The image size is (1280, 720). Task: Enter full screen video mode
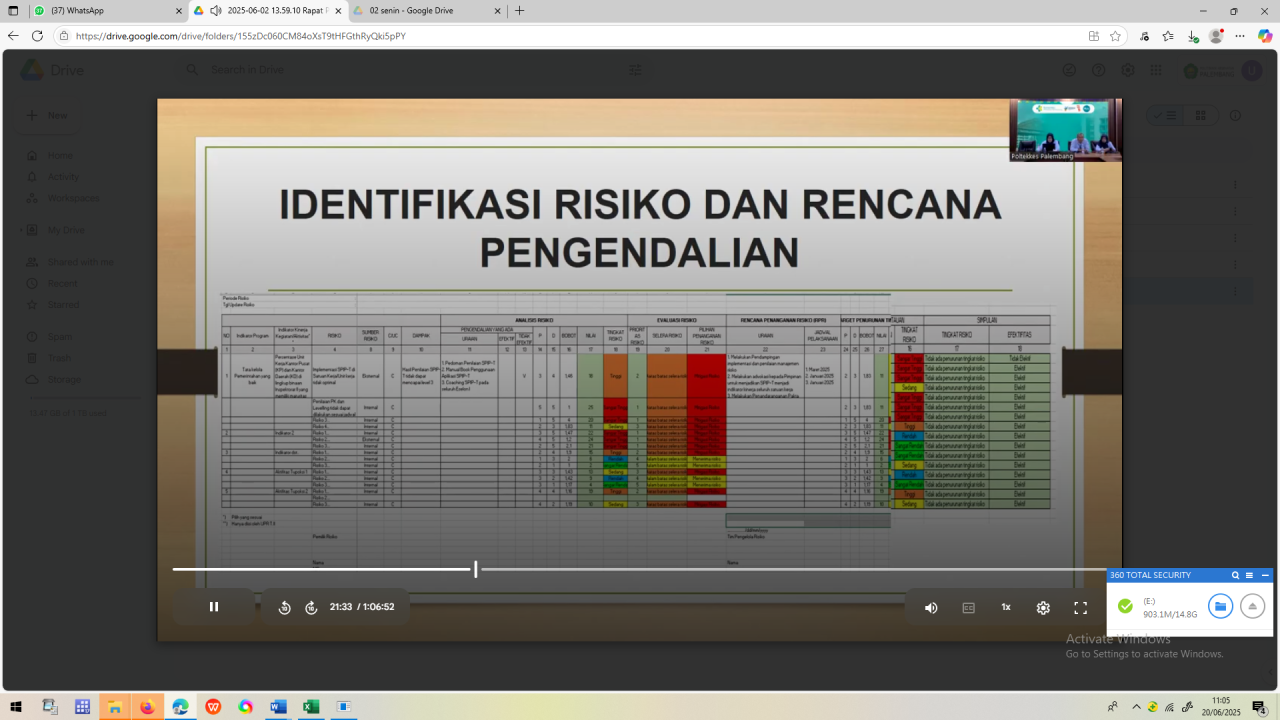point(1080,607)
